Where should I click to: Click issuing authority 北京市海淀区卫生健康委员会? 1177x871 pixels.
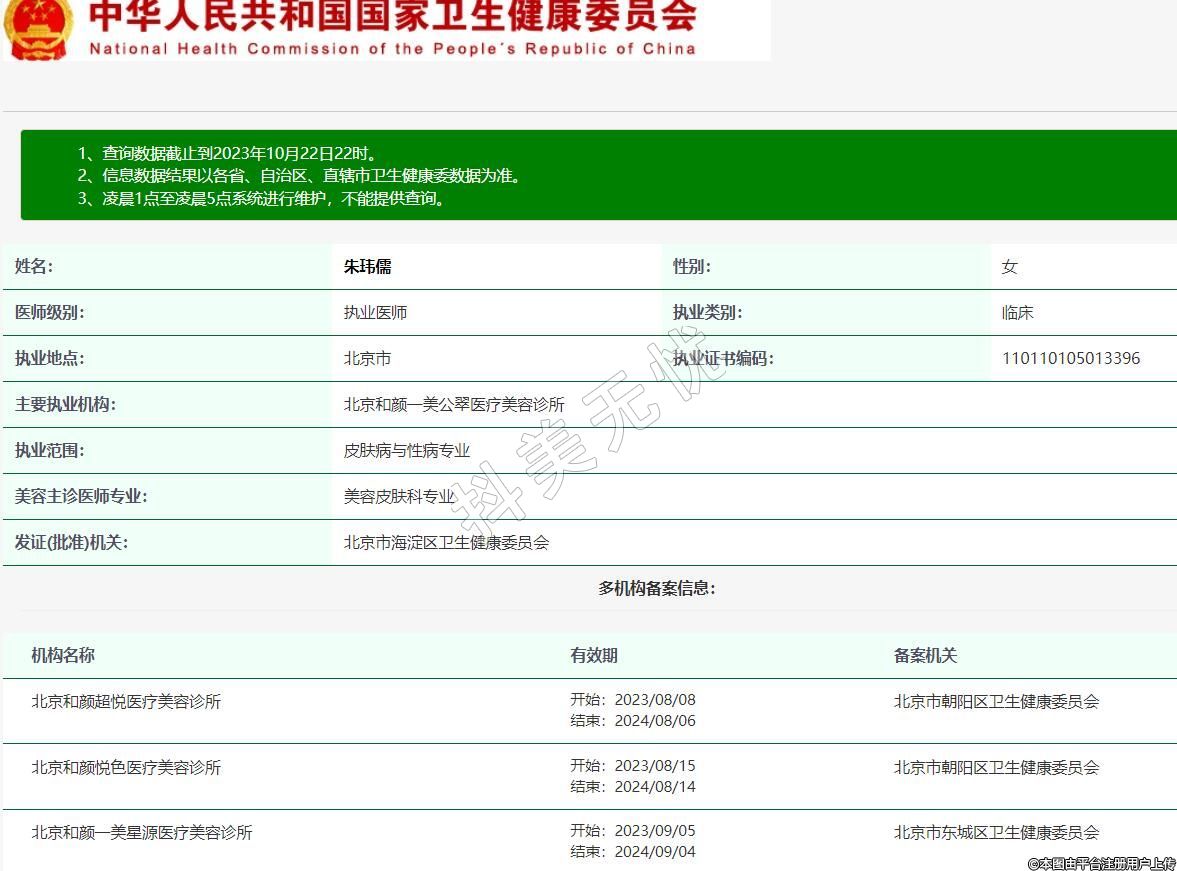click(x=446, y=543)
